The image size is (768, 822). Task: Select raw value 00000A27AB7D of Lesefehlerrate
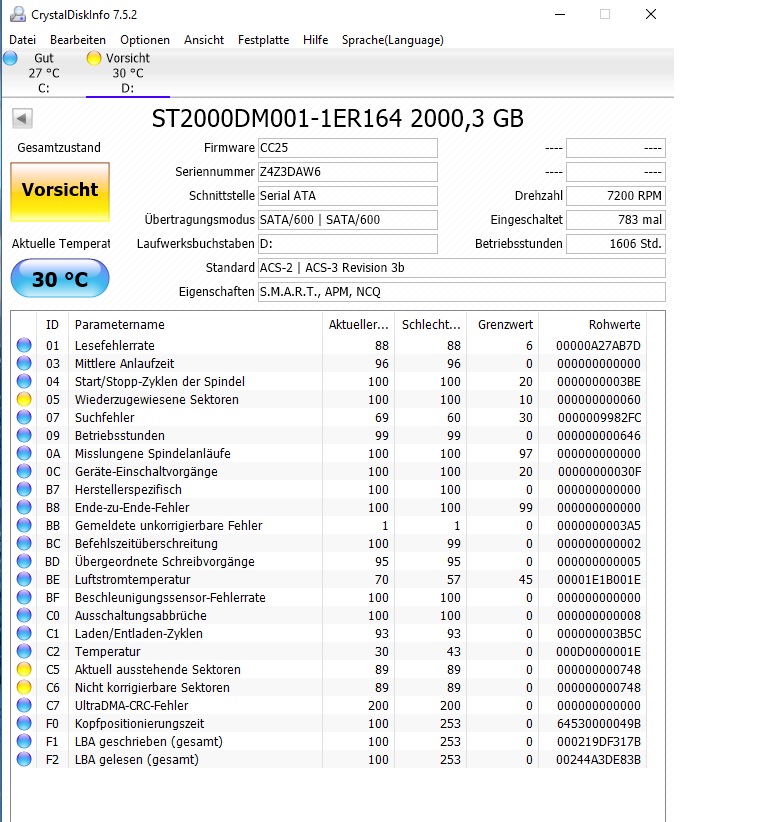pyautogui.click(x=598, y=345)
